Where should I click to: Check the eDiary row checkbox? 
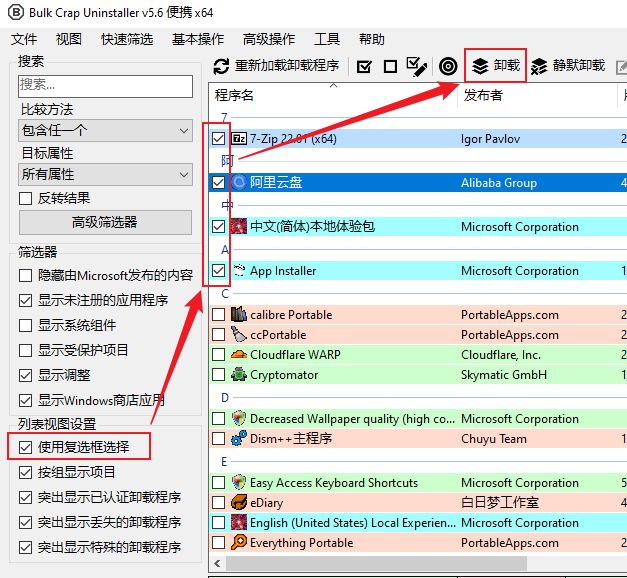218,502
